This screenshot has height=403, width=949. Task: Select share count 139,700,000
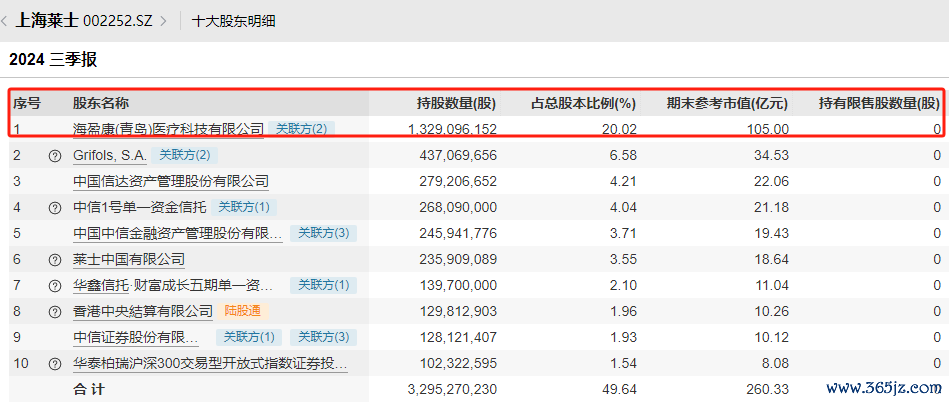458,285
